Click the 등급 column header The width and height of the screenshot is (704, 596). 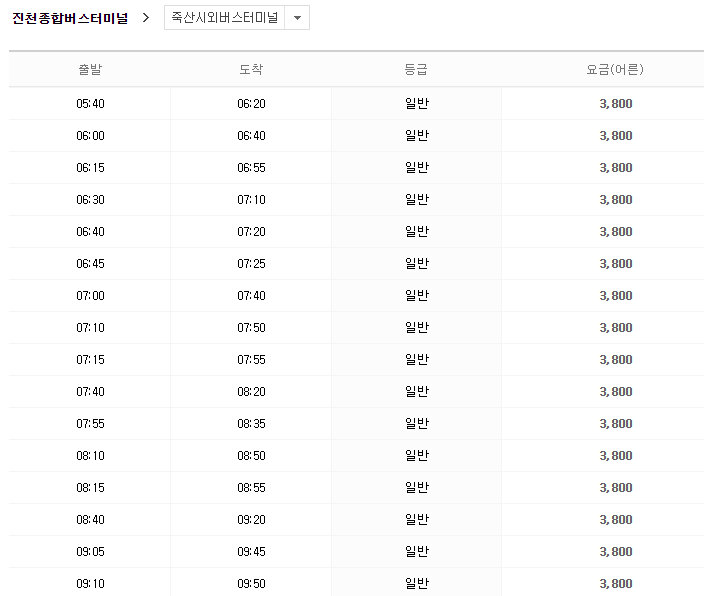pyautogui.click(x=416, y=70)
